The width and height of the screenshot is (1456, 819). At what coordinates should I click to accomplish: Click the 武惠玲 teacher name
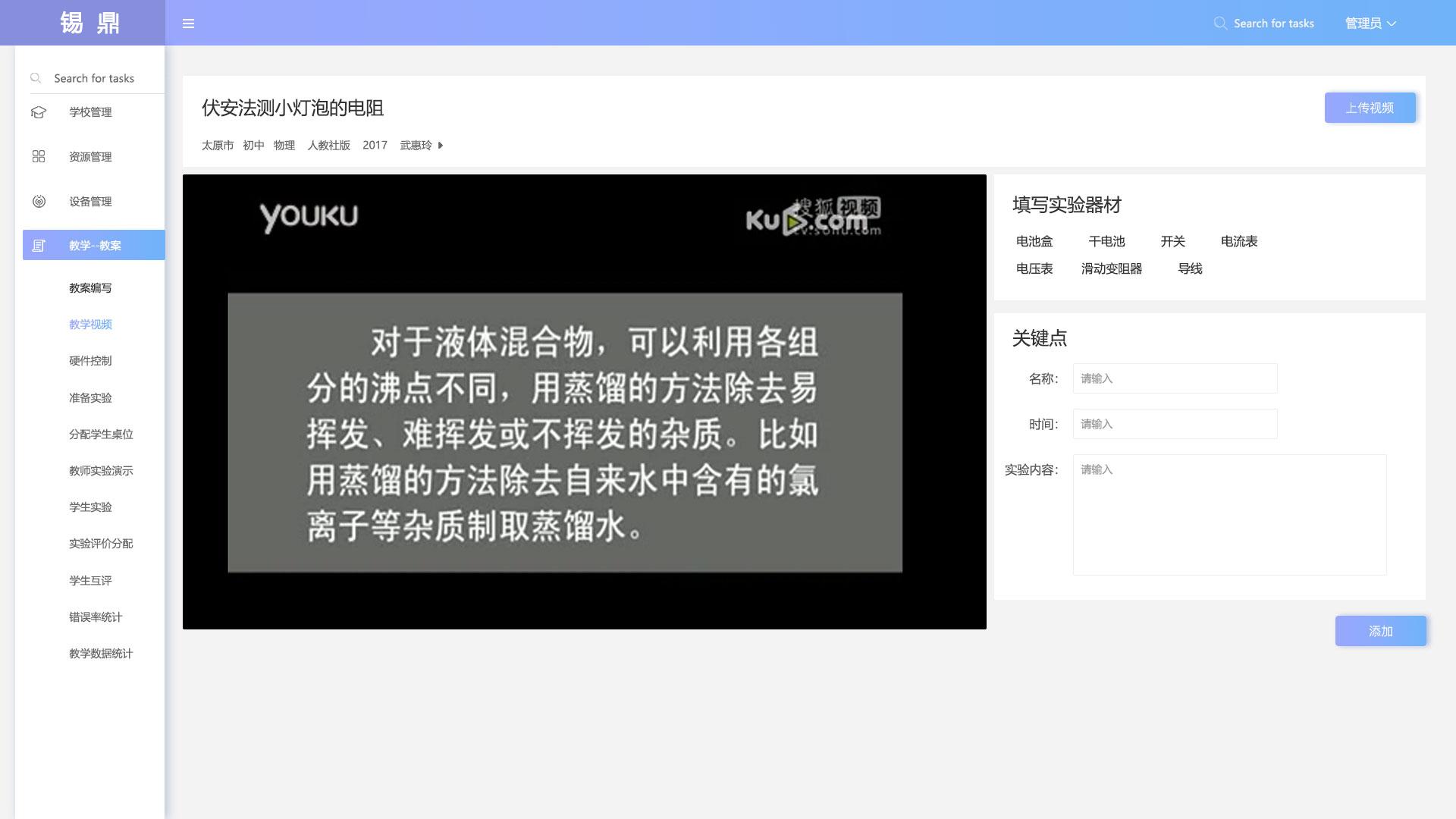tap(416, 146)
